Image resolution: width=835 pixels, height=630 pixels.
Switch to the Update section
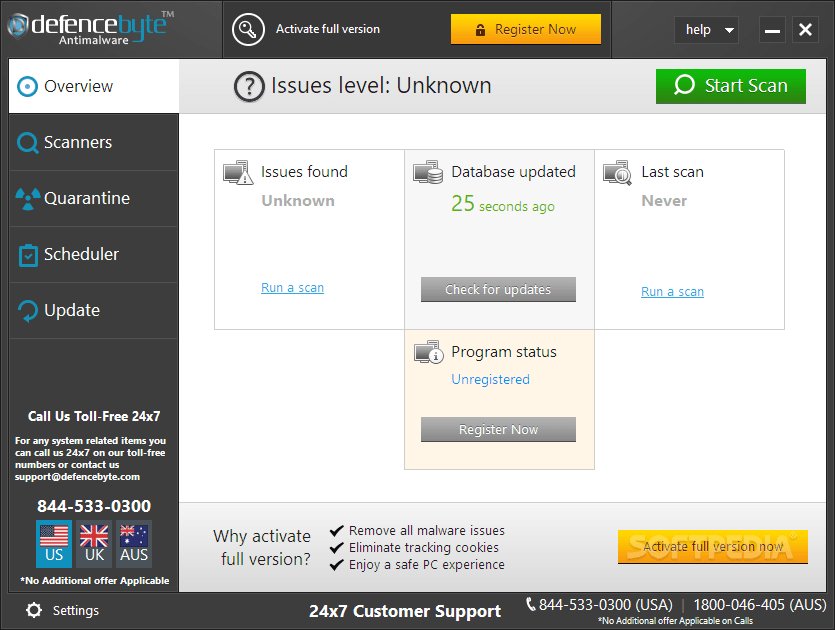[x=94, y=310]
